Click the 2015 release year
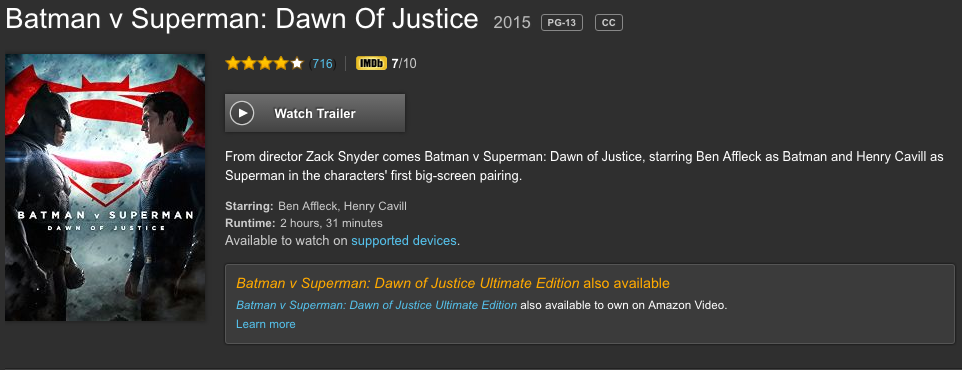 512,23
